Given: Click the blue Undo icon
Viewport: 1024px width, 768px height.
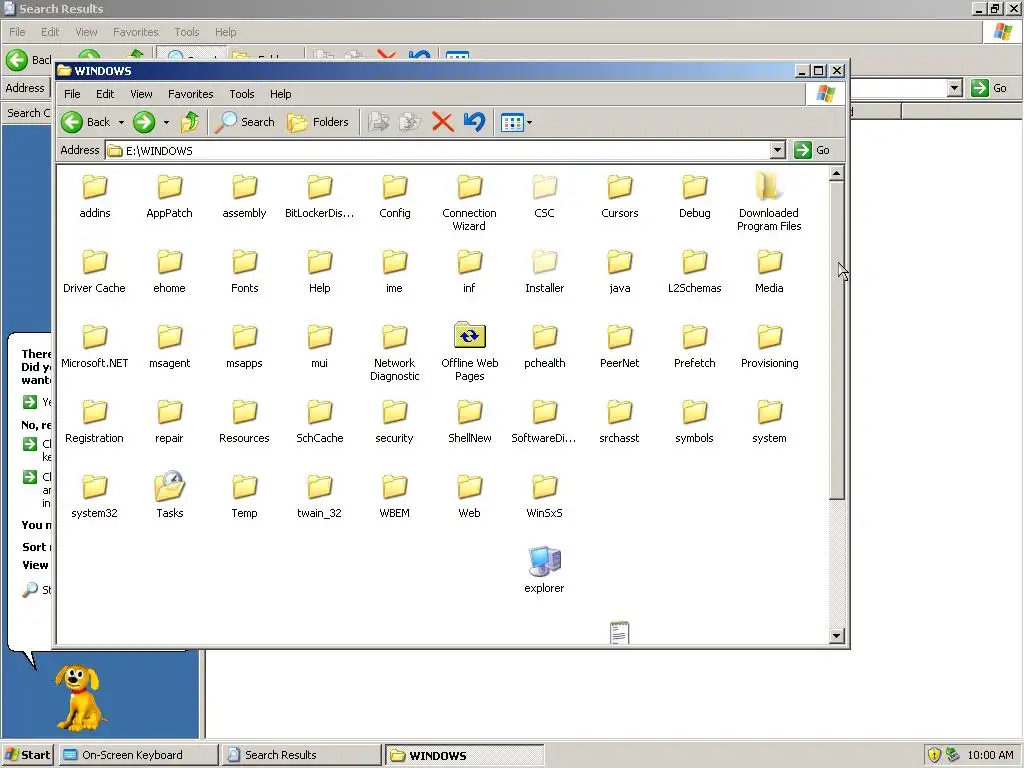Looking at the screenshot, I should [x=475, y=122].
